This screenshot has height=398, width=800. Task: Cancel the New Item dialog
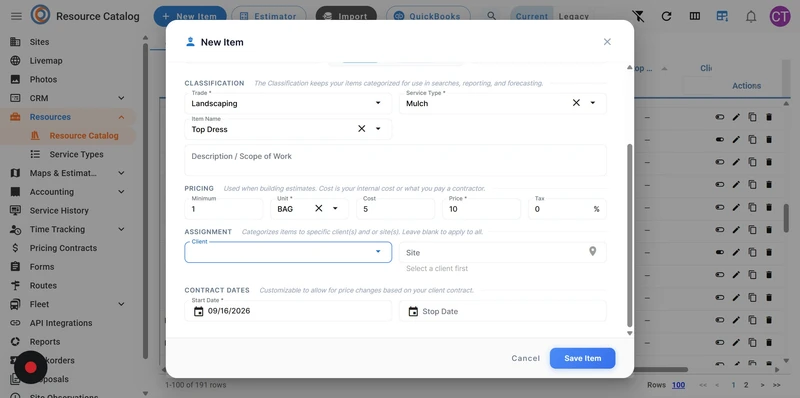(x=526, y=358)
